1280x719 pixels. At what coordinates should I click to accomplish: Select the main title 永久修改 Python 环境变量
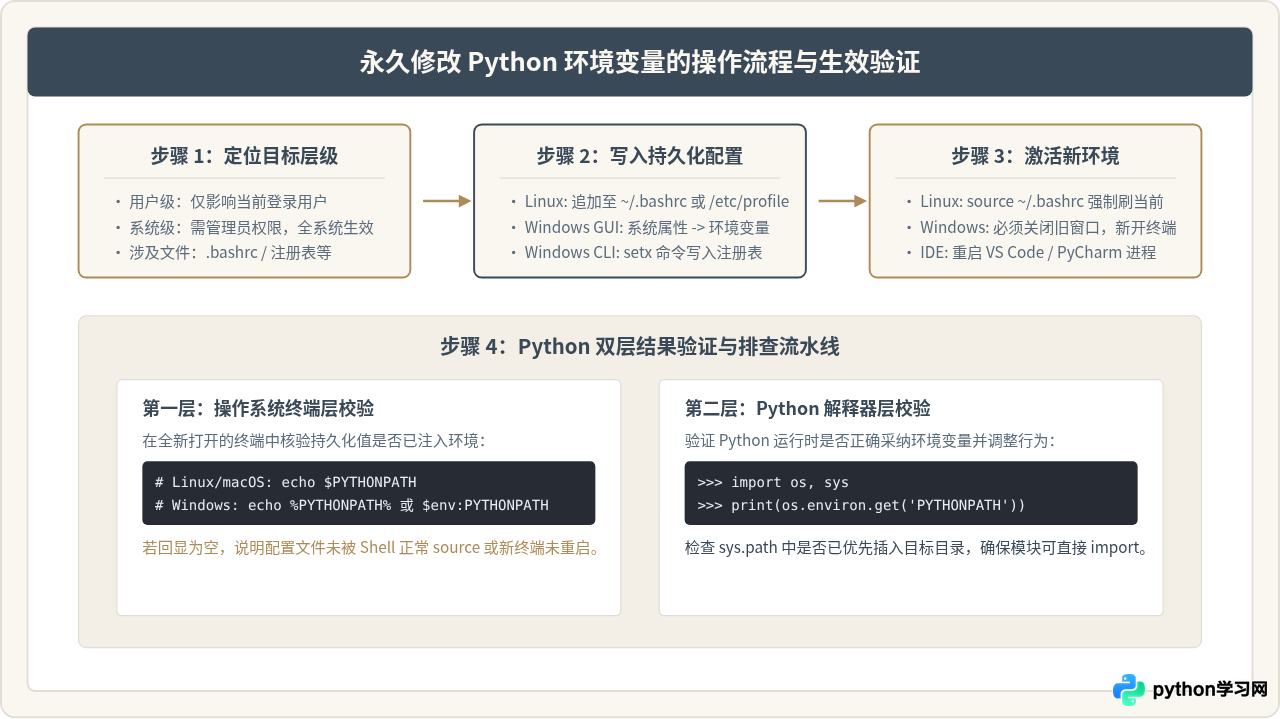click(x=640, y=62)
